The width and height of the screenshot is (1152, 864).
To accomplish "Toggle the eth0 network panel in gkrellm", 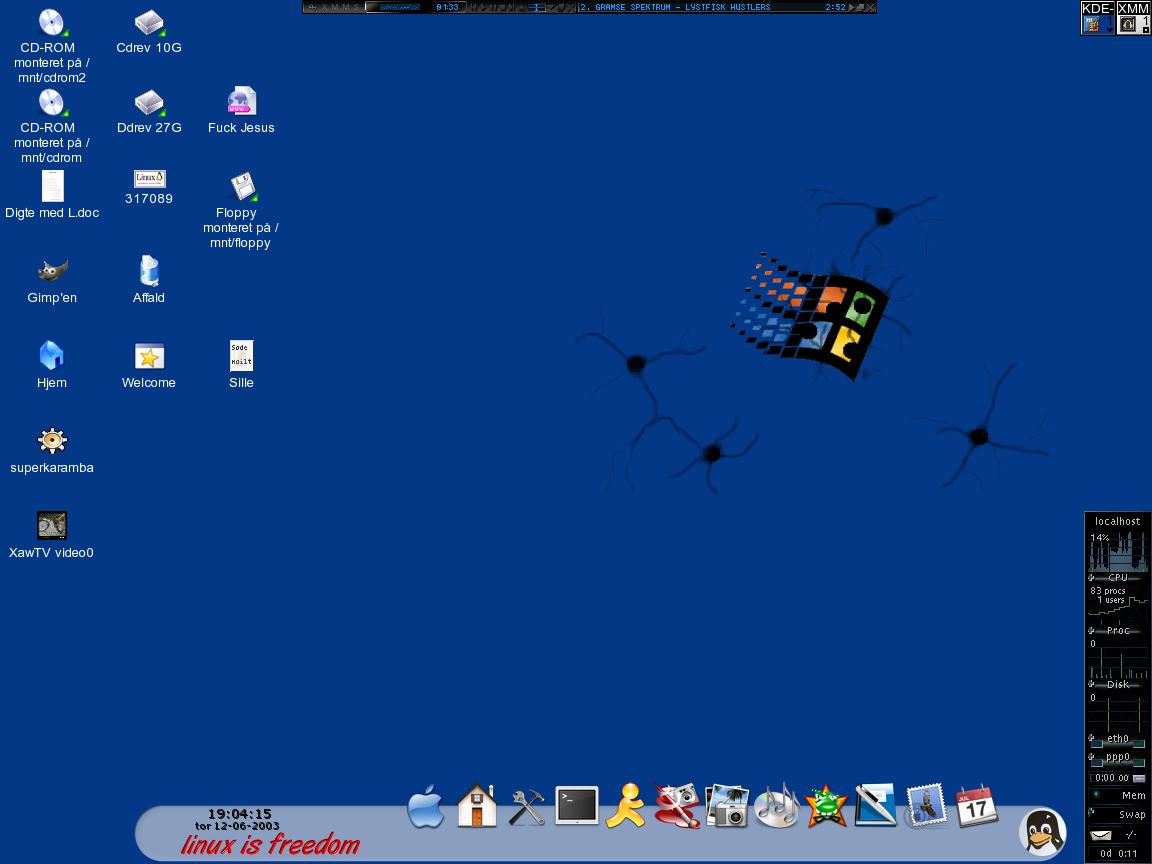I will 1117,740.
